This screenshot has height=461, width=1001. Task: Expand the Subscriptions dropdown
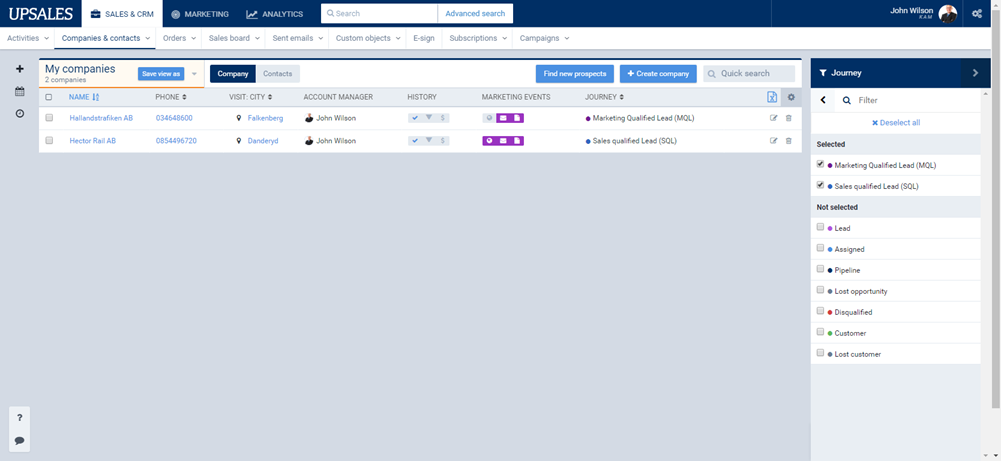tap(478, 38)
